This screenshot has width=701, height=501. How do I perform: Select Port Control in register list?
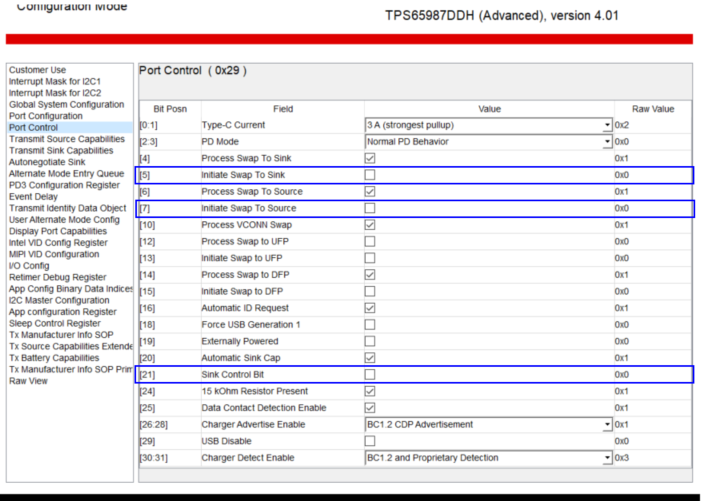coord(34,127)
